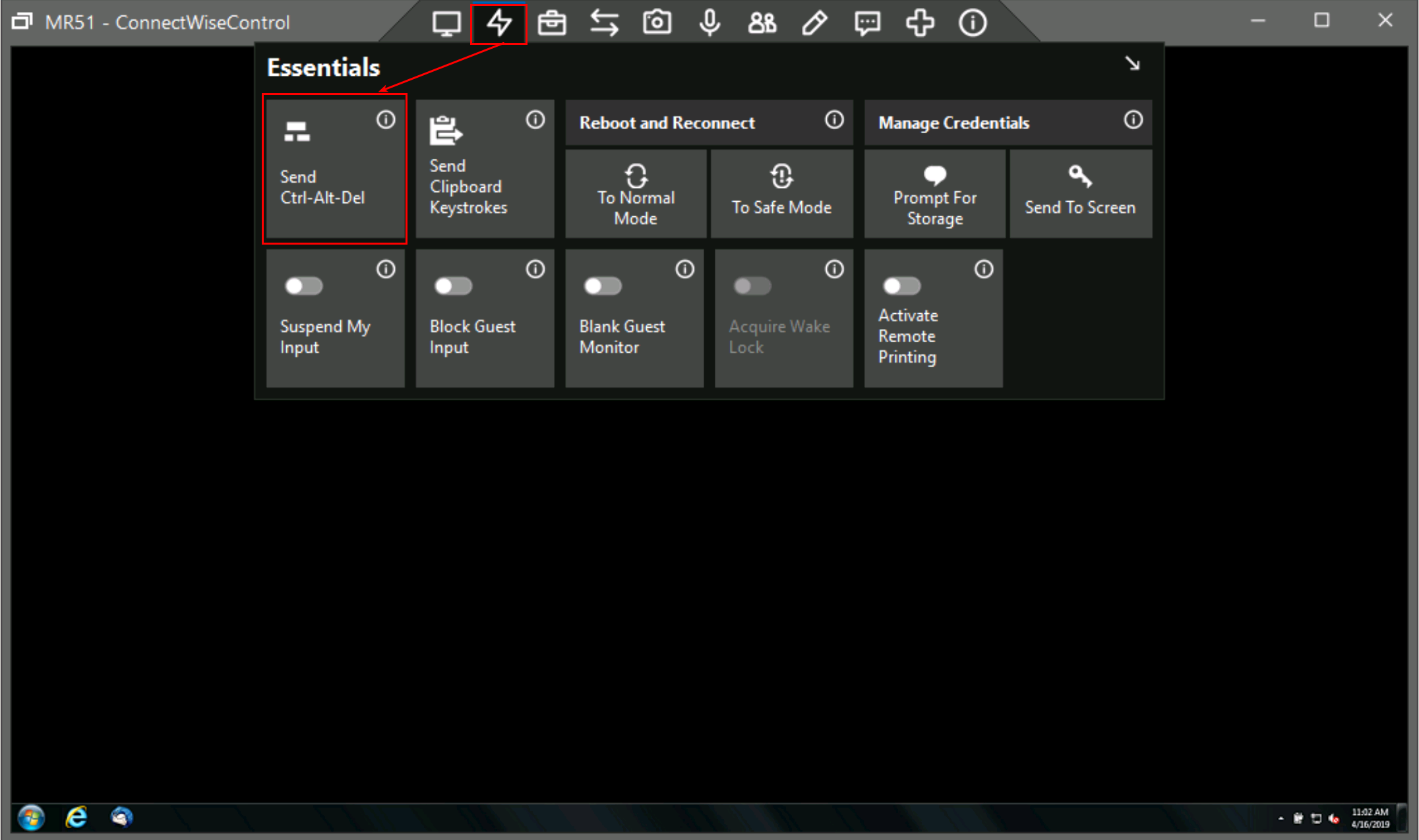This screenshot has width=1419, height=840.
Task: Open the Messages chat bubble icon
Action: (867, 23)
